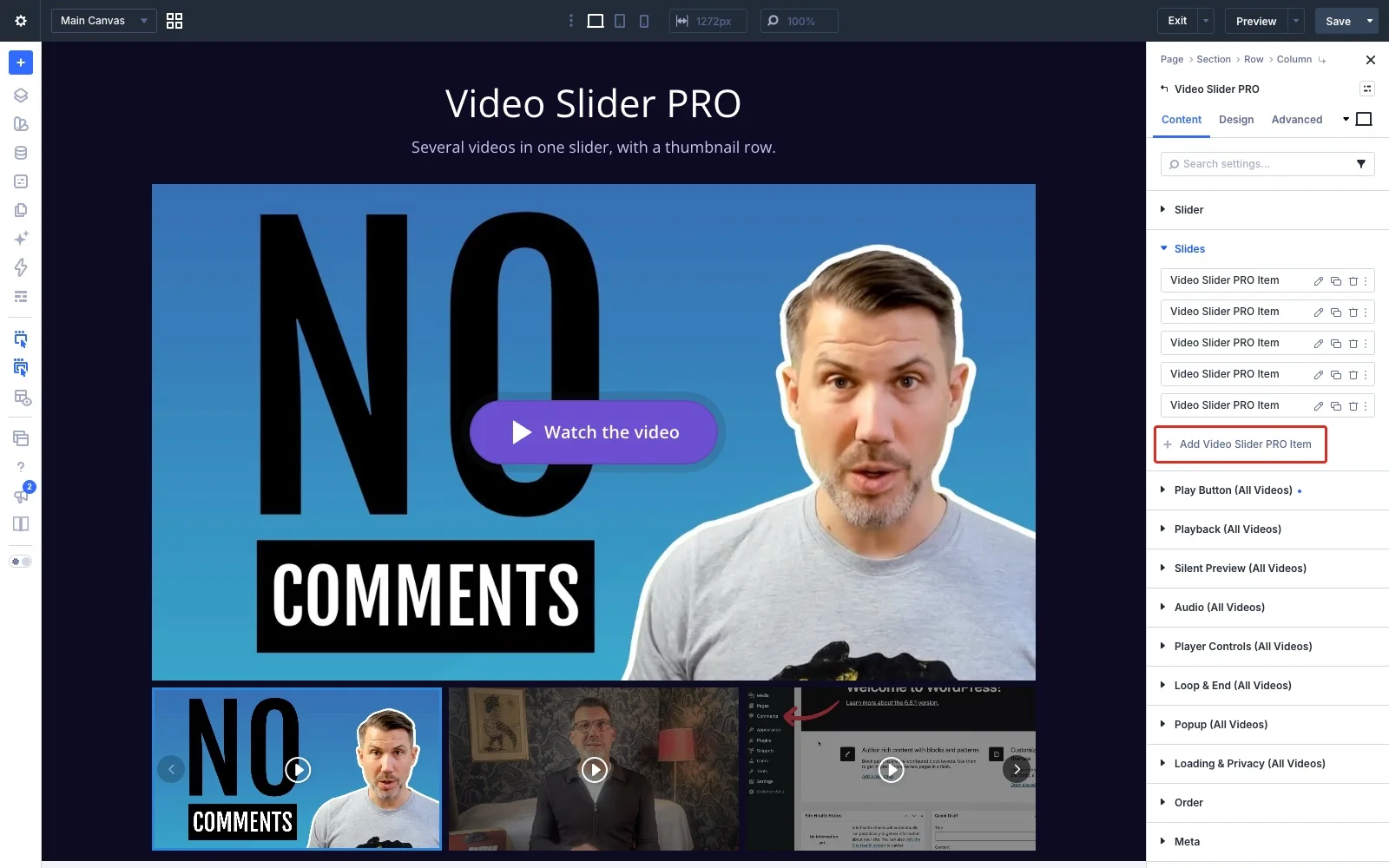Screen dimensions: 1389x868
Task: Click the split-view book icon in sidebar
Action: click(21, 523)
